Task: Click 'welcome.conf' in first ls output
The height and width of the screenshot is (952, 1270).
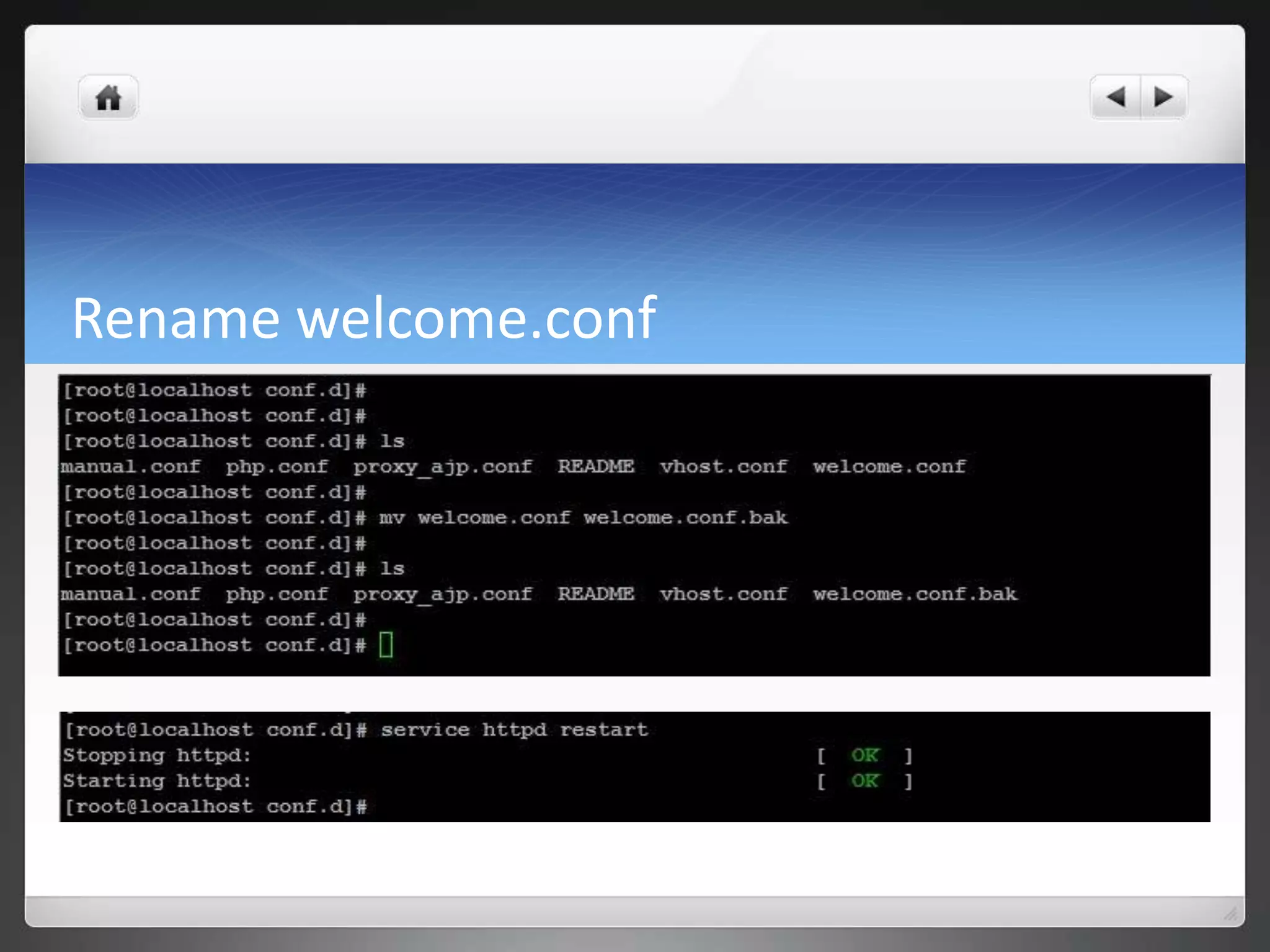Action: tap(889, 466)
